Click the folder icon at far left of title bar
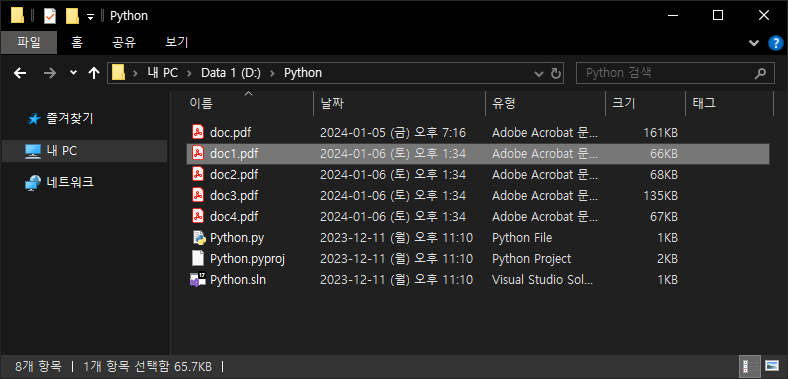The image size is (788, 379). [x=17, y=16]
